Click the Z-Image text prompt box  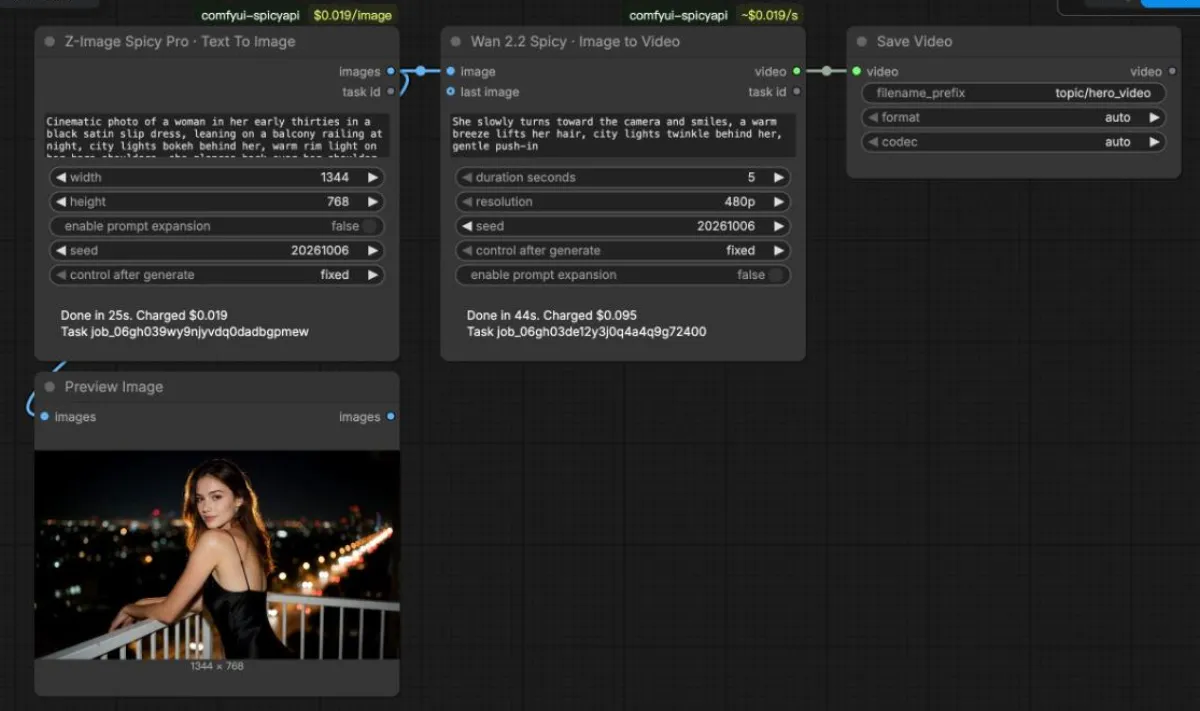point(216,135)
